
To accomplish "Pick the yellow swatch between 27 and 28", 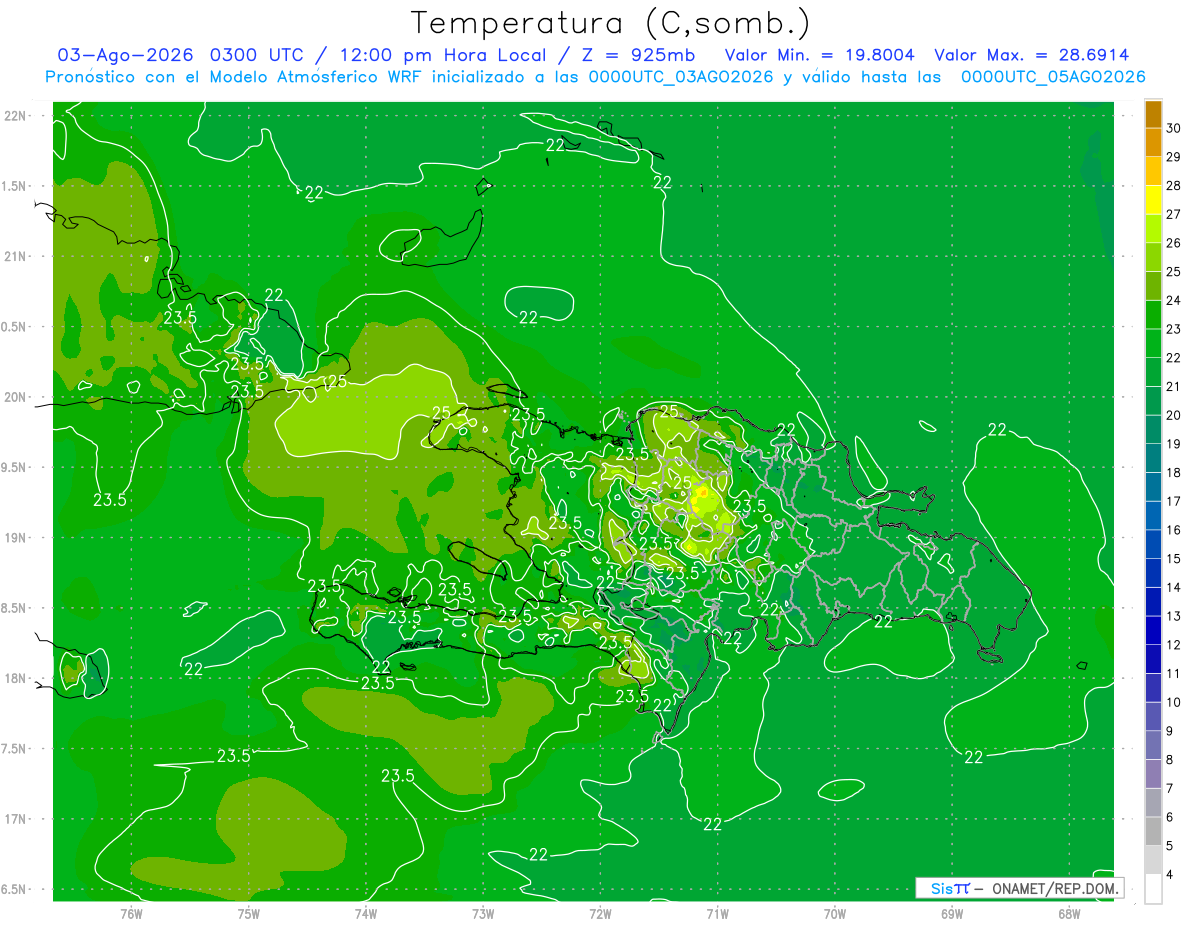I will [1153, 200].
